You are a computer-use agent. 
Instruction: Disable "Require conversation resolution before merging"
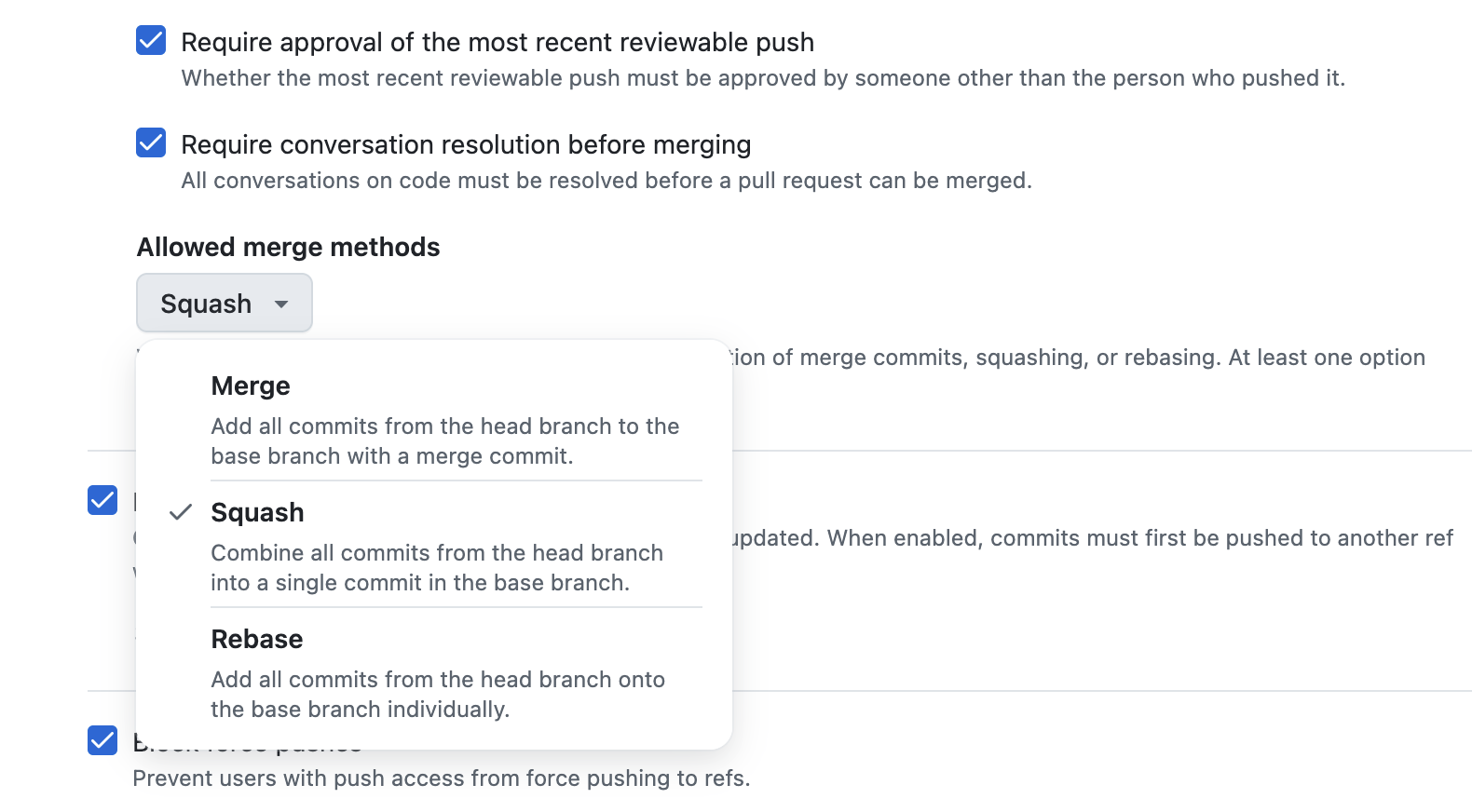pos(150,143)
